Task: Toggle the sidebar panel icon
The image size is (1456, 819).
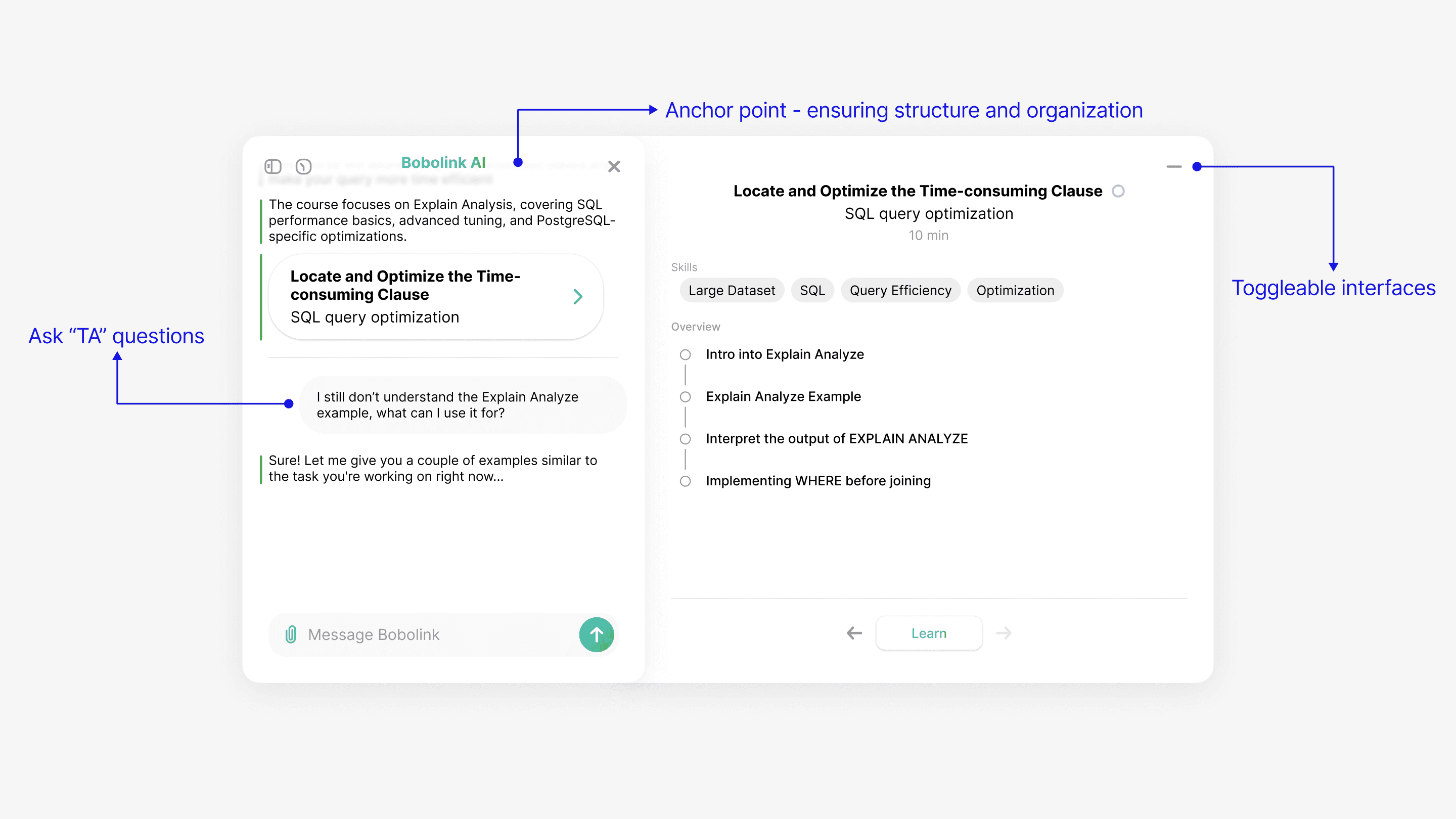Action: pyautogui.click(x=273, y=166)
